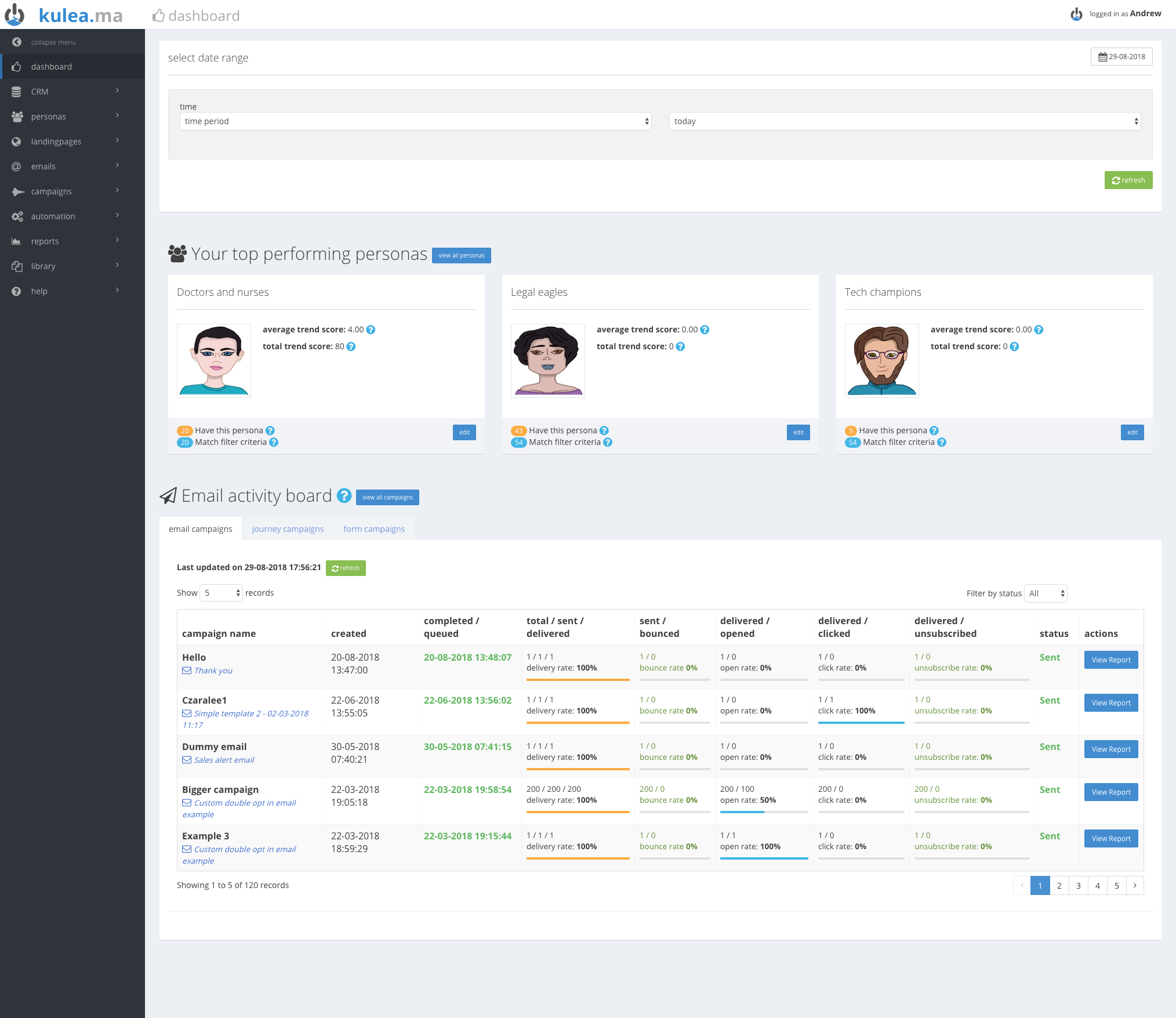Open the today dropdown selector
This screenshot has width=1176, height=1018.
905,121
